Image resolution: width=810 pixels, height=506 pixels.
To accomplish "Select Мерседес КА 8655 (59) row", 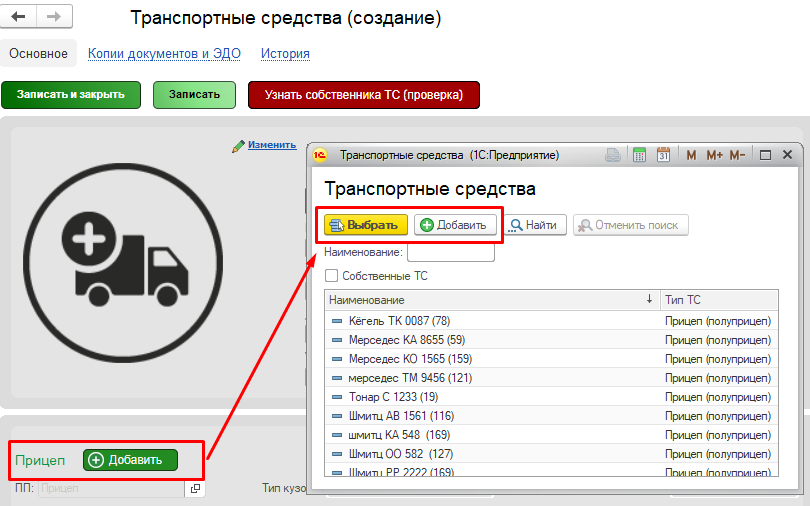I will coord(551,340).
